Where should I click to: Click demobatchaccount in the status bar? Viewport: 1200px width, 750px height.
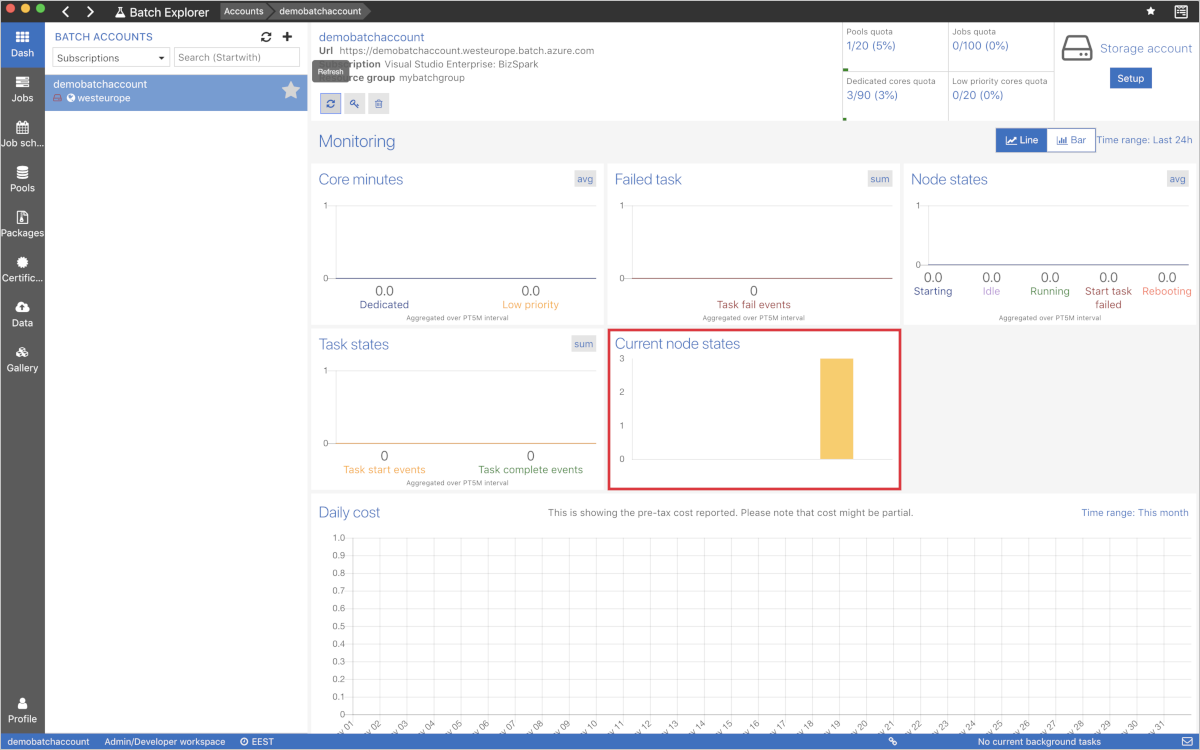point(47,742)
